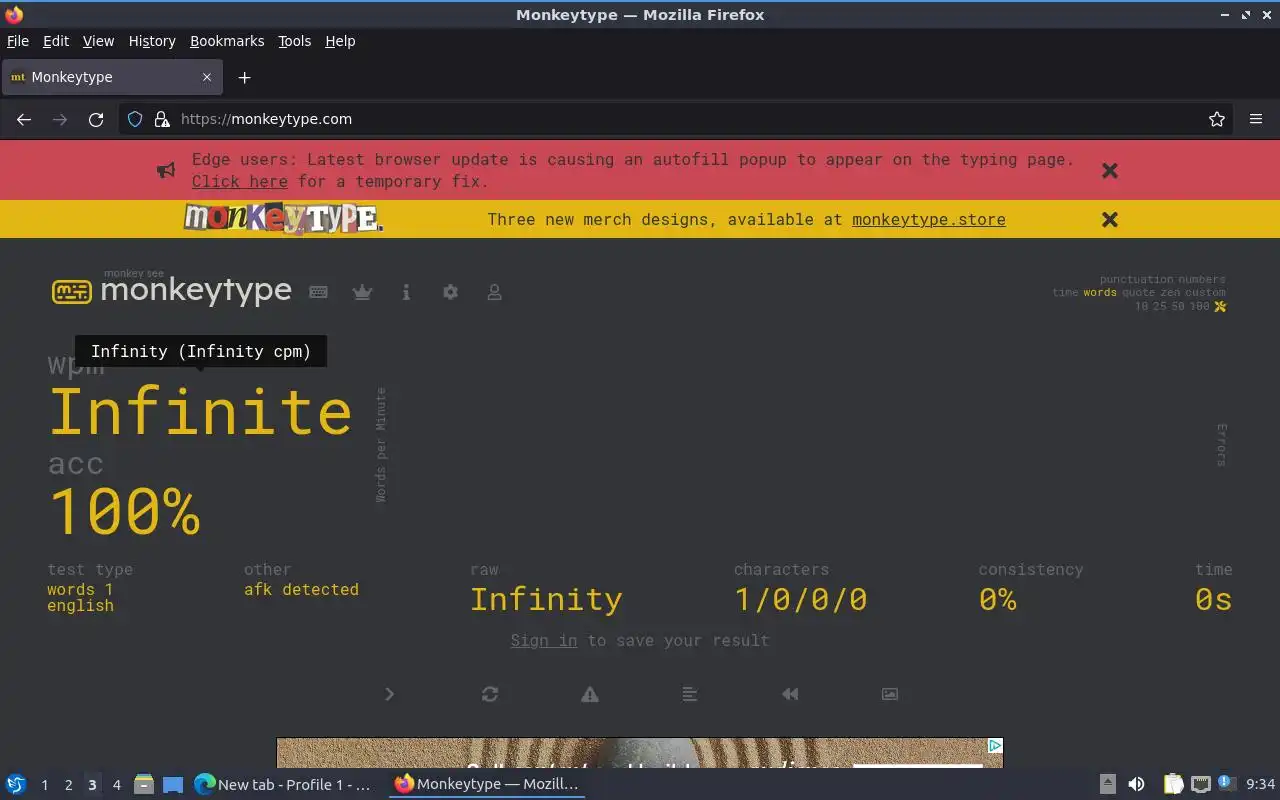Close the Monkeytype tab
The height and width of the screenshot is (800, 1280).
pyautogui.click(x=207, y=77)
